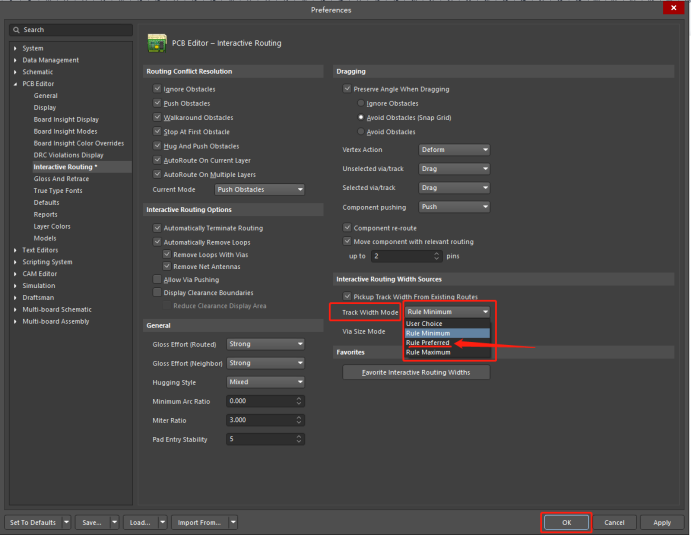Click the search magnifier icon
This screenshot has height=535, width=692.
(17, 30)
